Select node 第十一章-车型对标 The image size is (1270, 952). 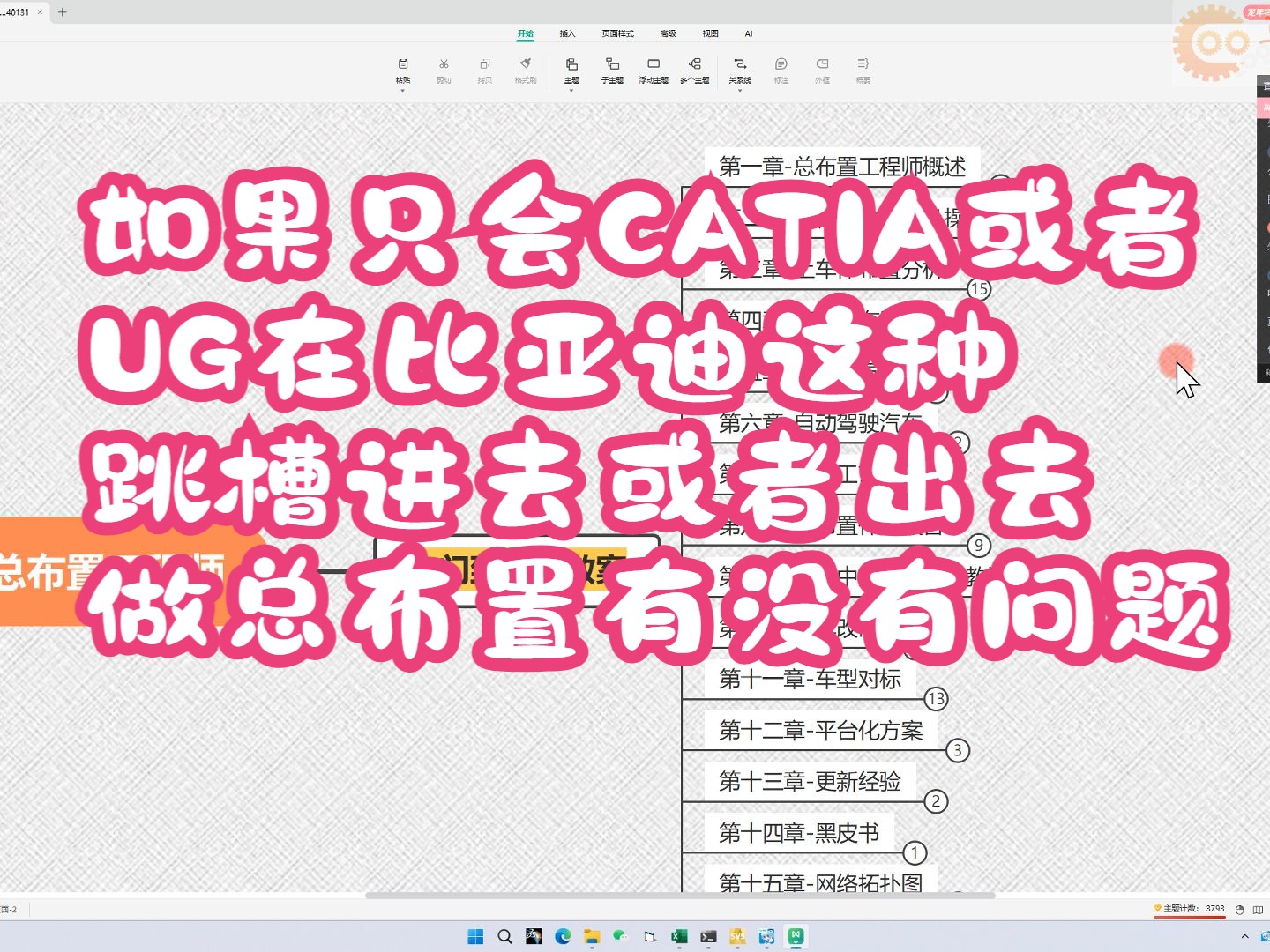(810, 679)
